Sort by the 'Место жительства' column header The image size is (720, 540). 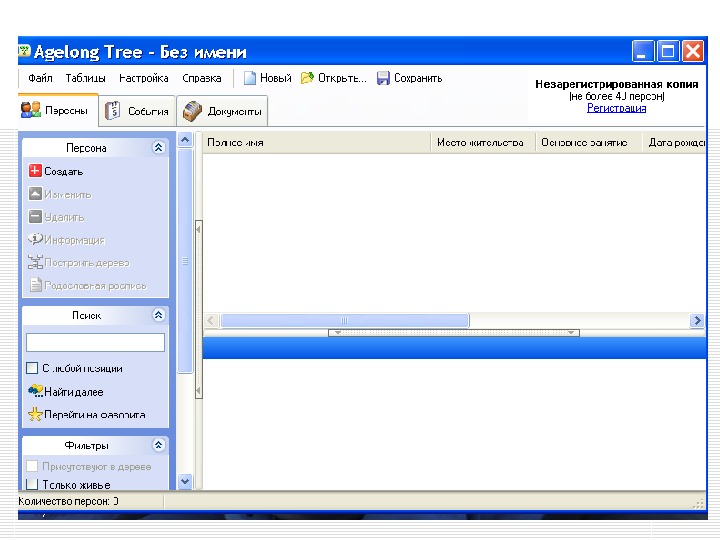[x=483, y=142]
